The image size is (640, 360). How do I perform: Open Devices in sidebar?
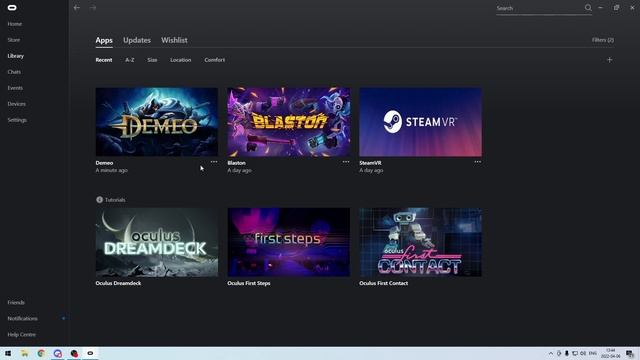pyautogui.click(x=16, y=104)
